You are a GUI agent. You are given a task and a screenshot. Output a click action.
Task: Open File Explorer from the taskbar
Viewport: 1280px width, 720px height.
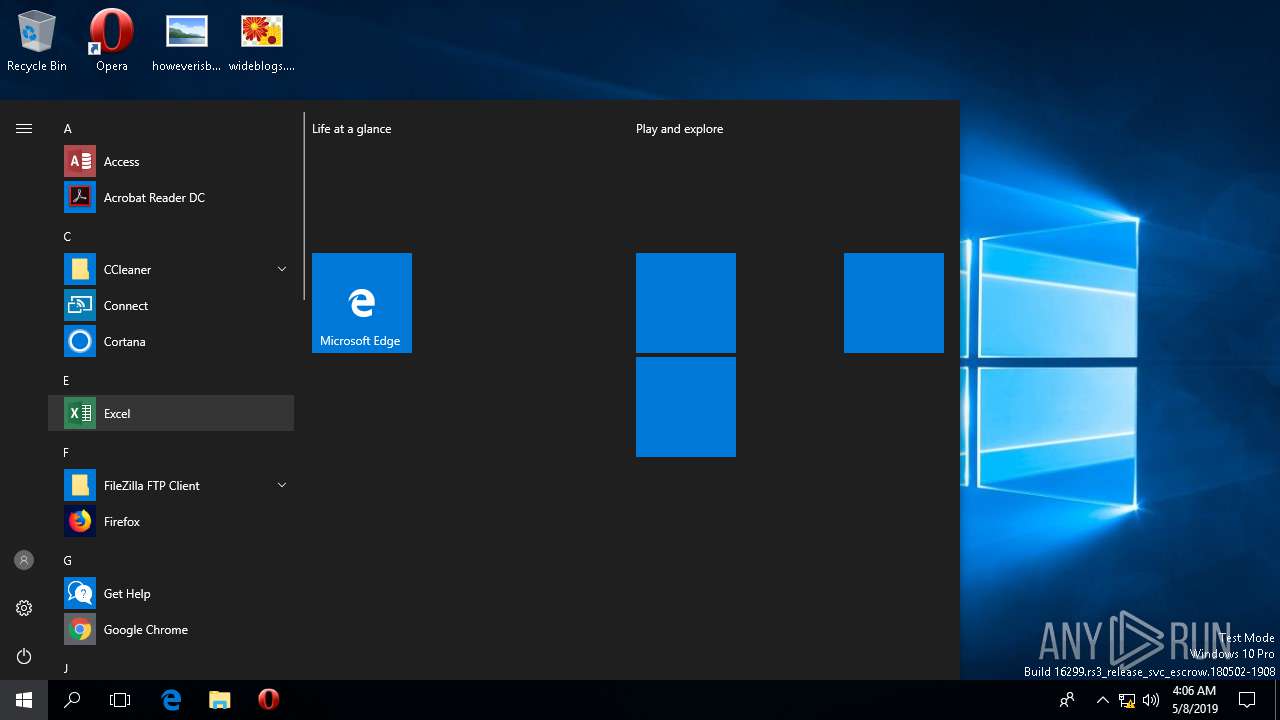(x=220, y=700)
